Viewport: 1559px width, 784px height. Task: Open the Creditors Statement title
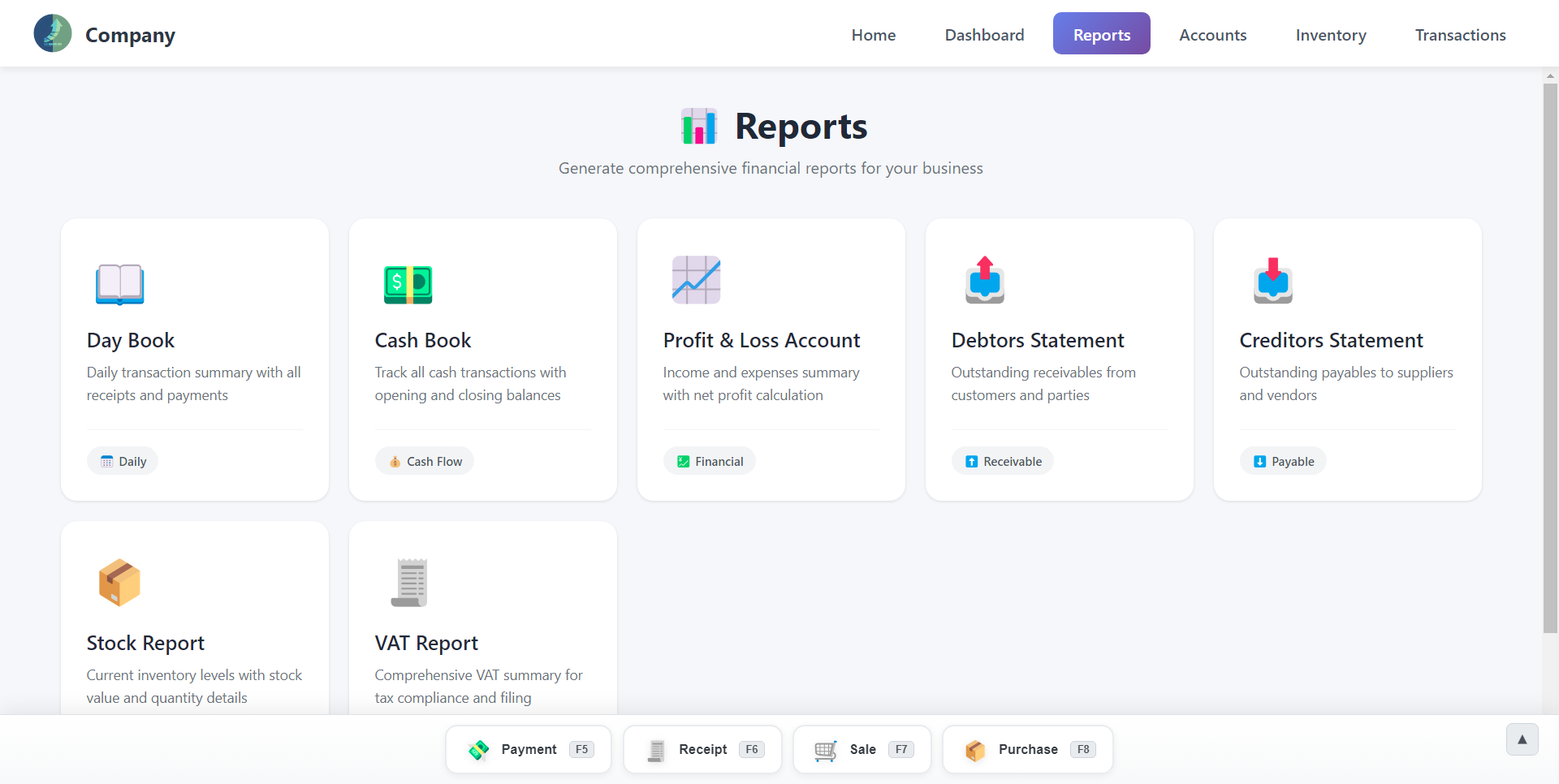pos(1332,340)
